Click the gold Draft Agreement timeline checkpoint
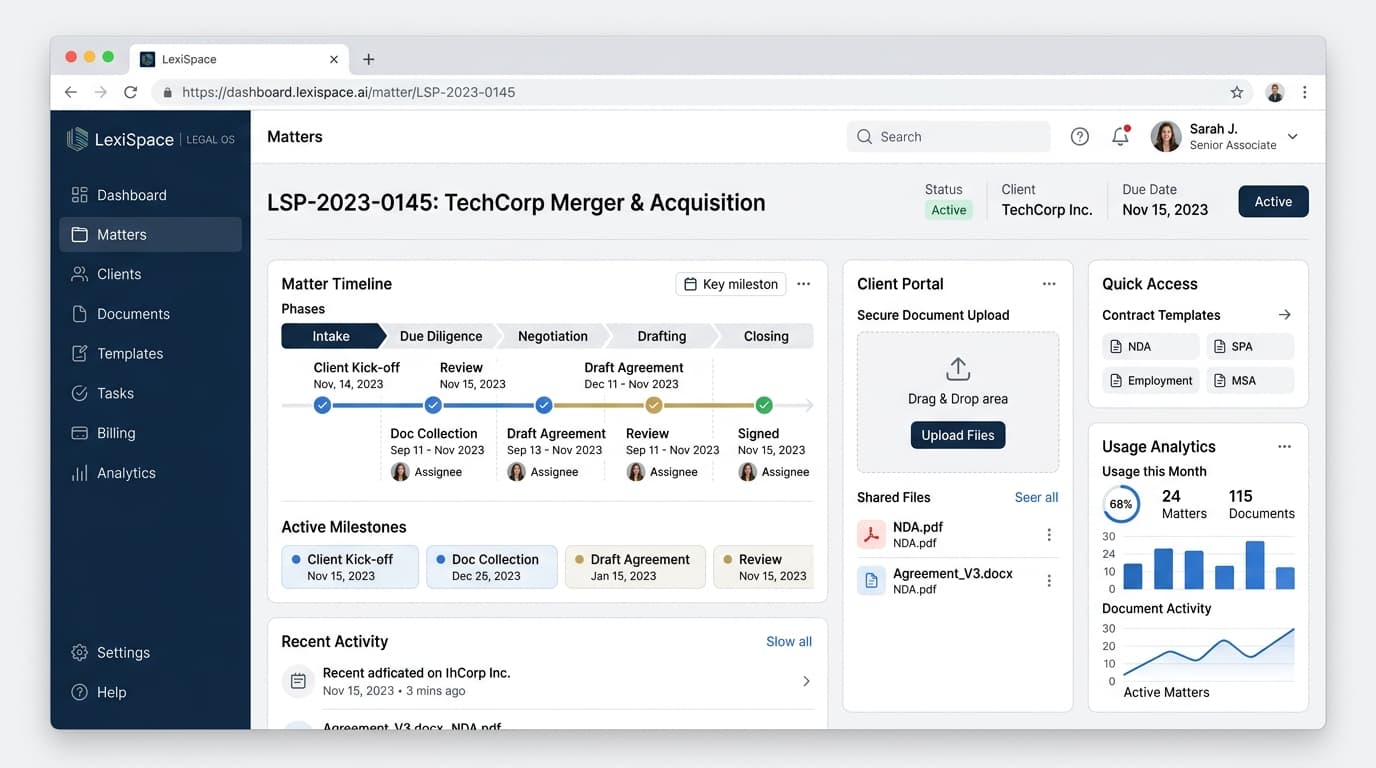 [653, 405]
